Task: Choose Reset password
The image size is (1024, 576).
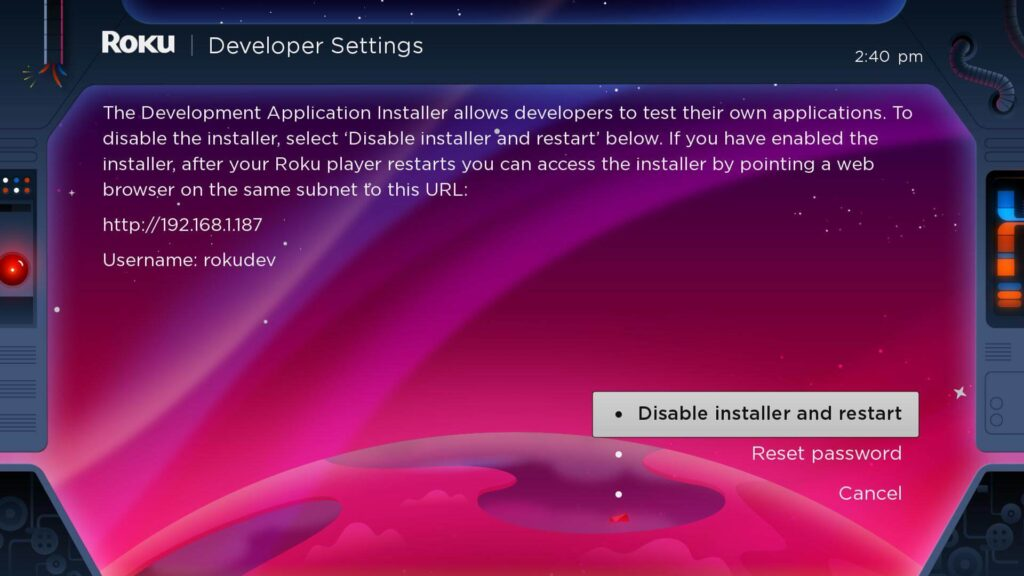Action: coord(826,453)
